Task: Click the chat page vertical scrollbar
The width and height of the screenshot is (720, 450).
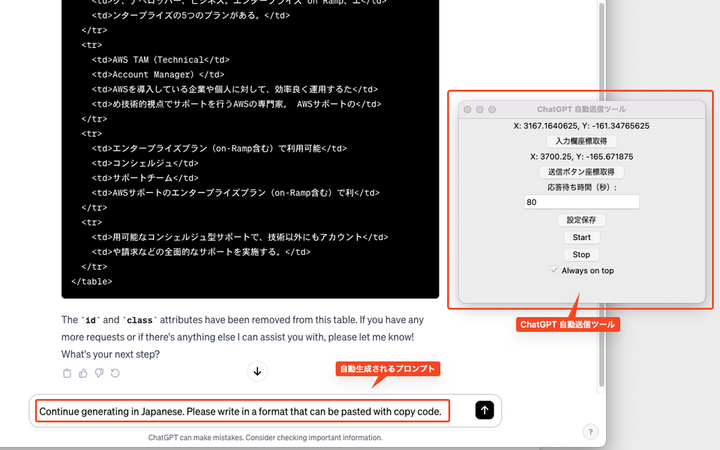Action: point(602,195)
